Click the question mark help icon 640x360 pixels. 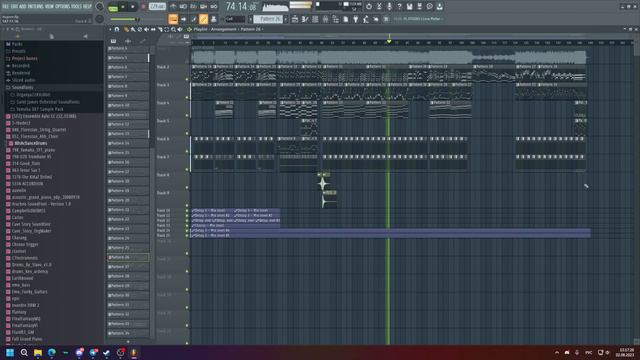pyautogui.click(x=399, y=7)
